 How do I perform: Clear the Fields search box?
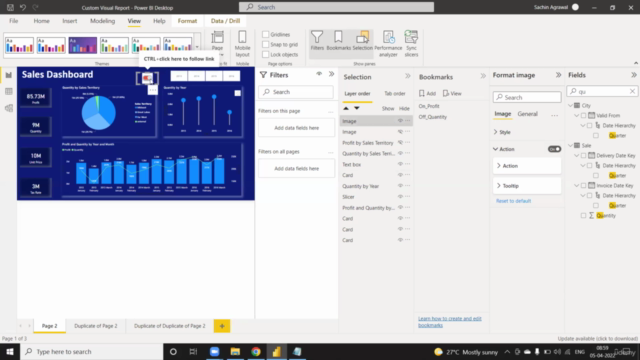tap(632, 91)
